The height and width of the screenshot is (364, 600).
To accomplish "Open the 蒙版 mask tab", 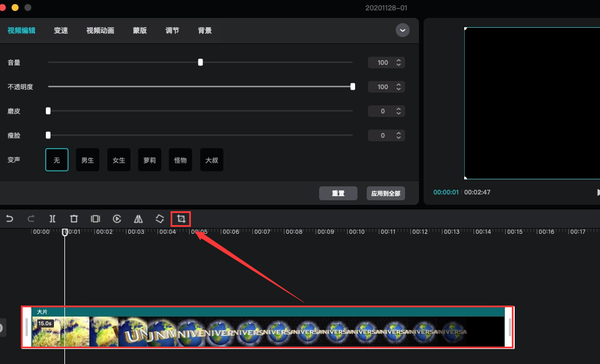I will click(x=140, y=31).
